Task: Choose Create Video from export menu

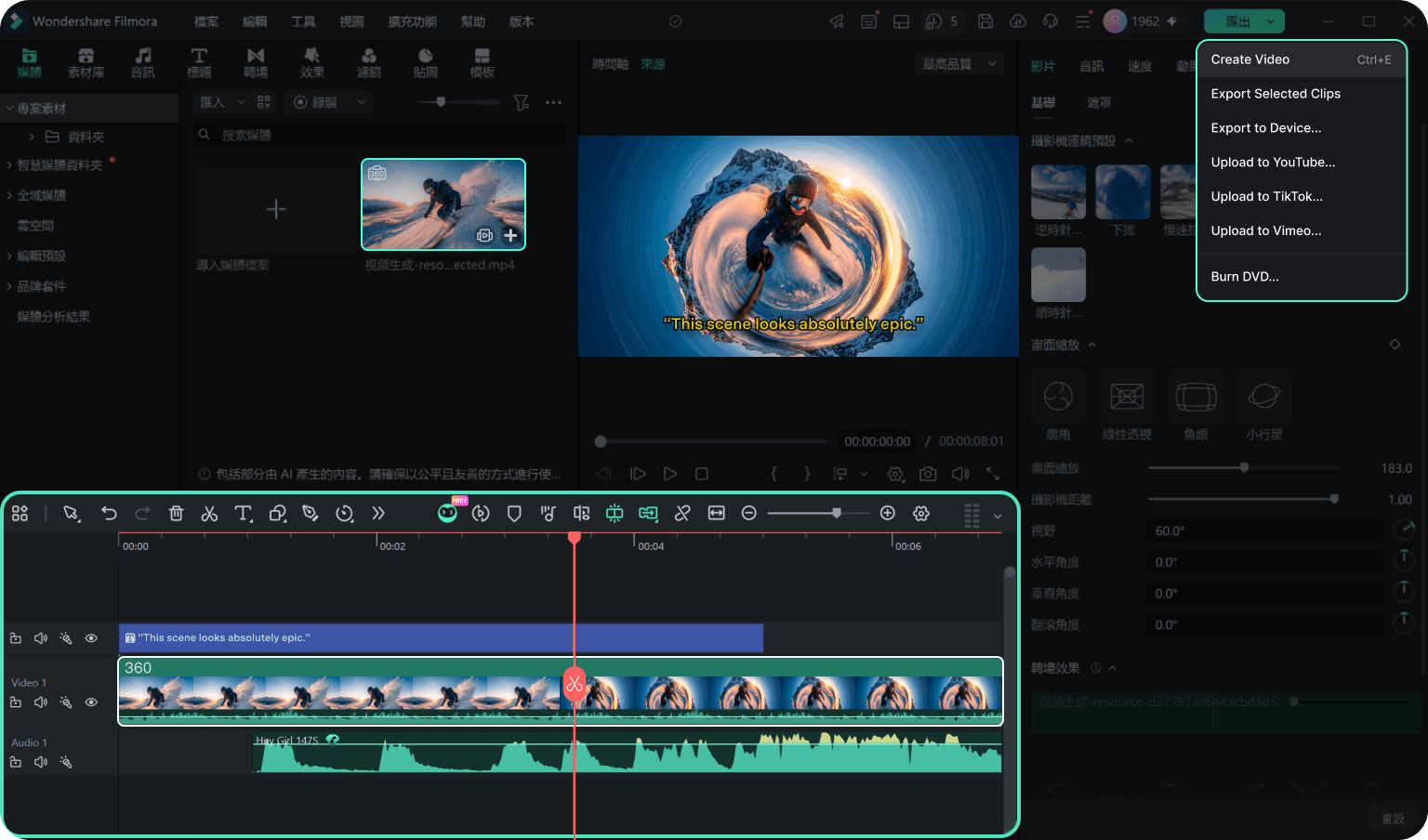Action: pos(1302,59)
